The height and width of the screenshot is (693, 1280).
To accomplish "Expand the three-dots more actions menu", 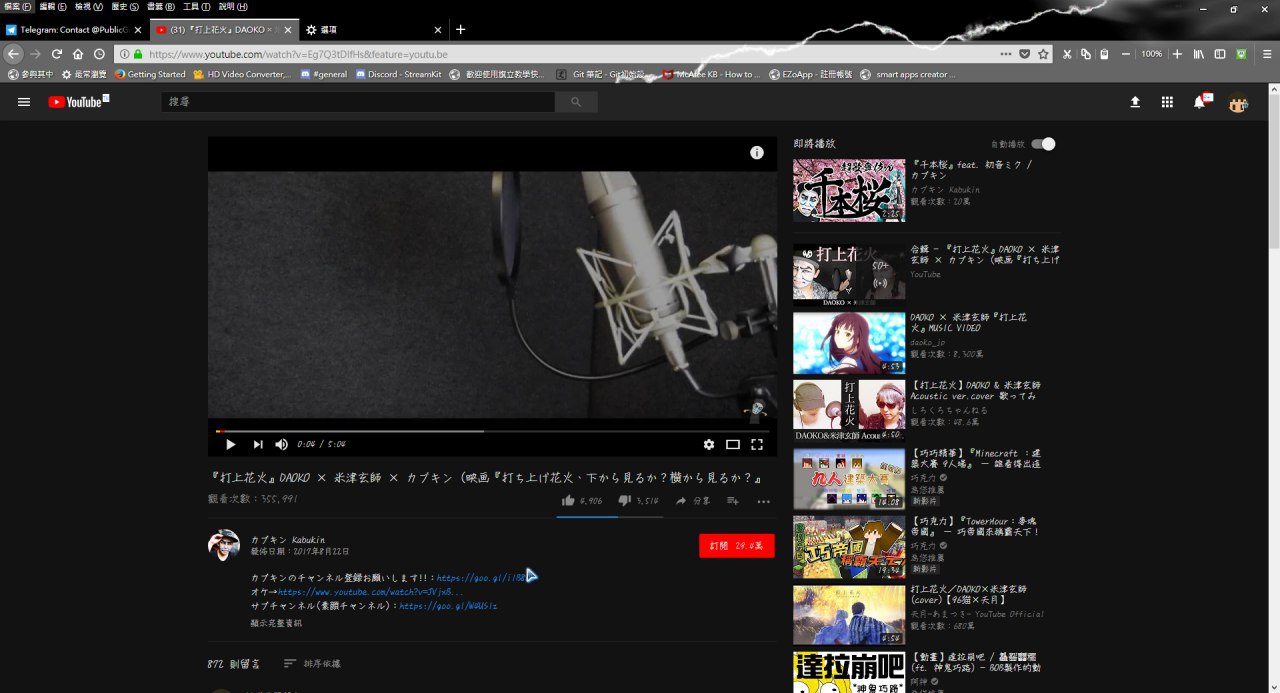I will tap(764, 501).
